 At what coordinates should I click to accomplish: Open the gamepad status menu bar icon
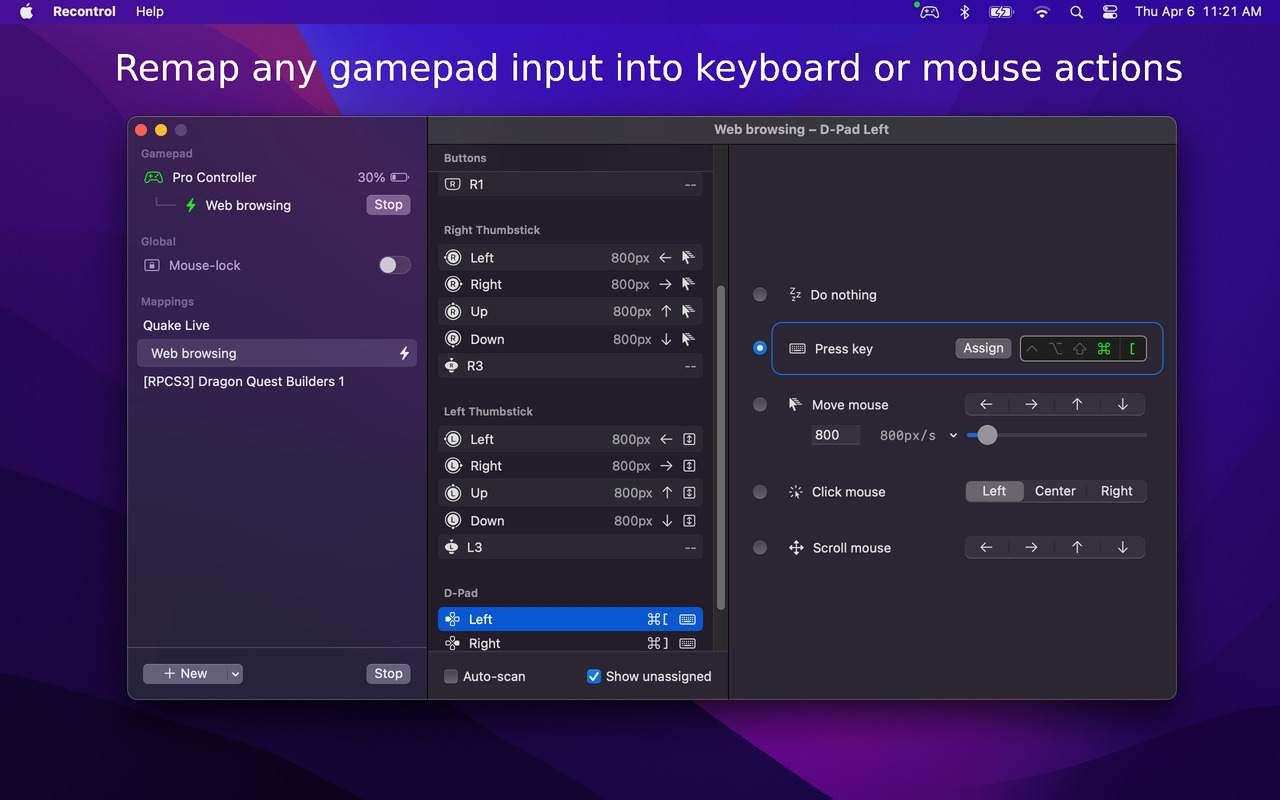[x=929, y=12]
